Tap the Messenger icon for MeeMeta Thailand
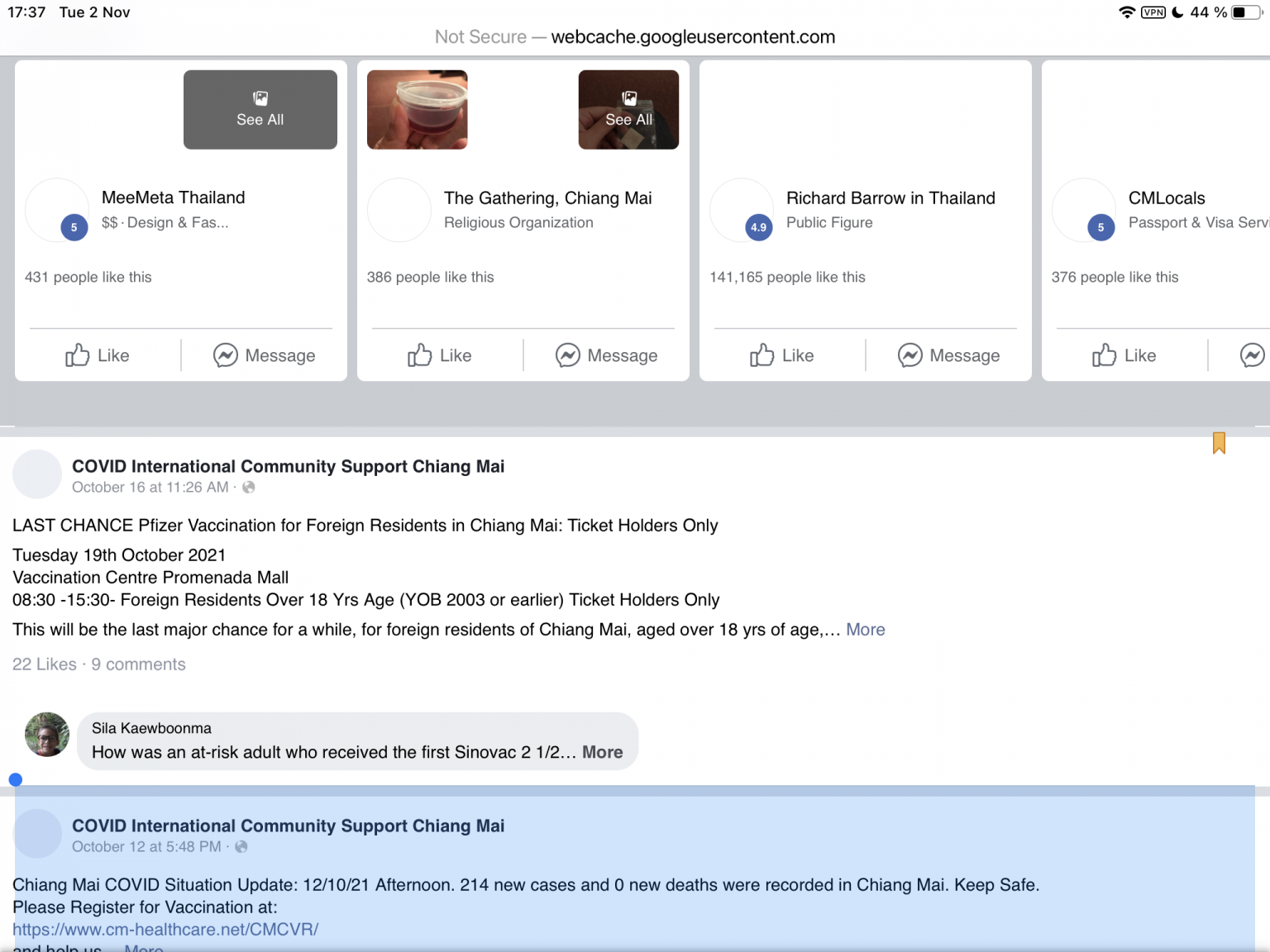Viewport: 1270px width, 952px height. (226, 355)
